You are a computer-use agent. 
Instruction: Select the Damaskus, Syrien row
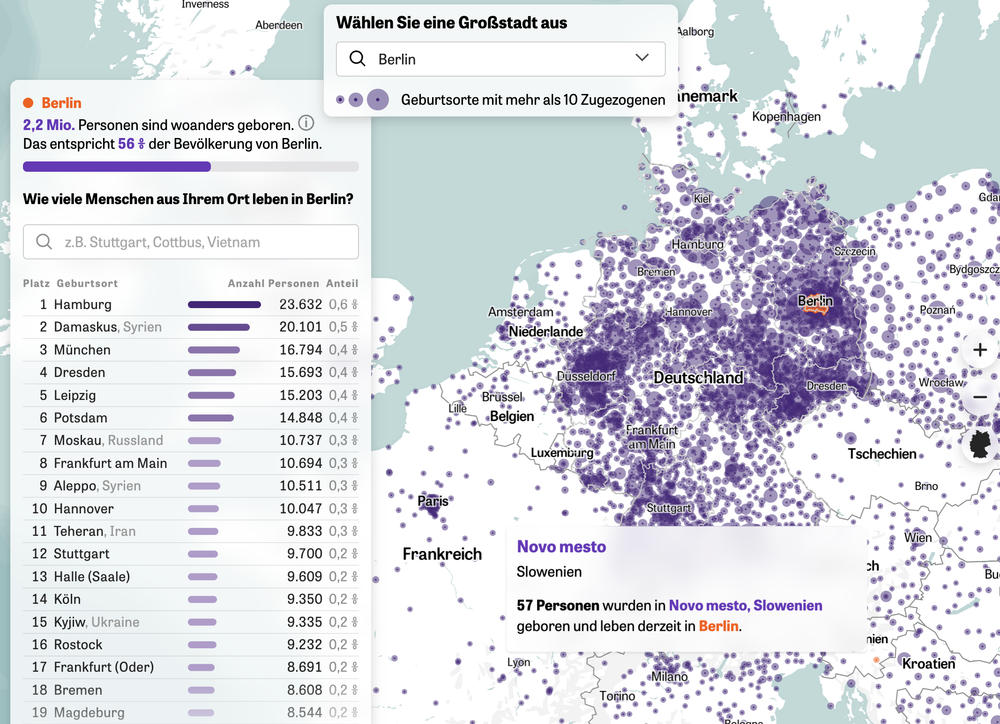click(190, 327)
